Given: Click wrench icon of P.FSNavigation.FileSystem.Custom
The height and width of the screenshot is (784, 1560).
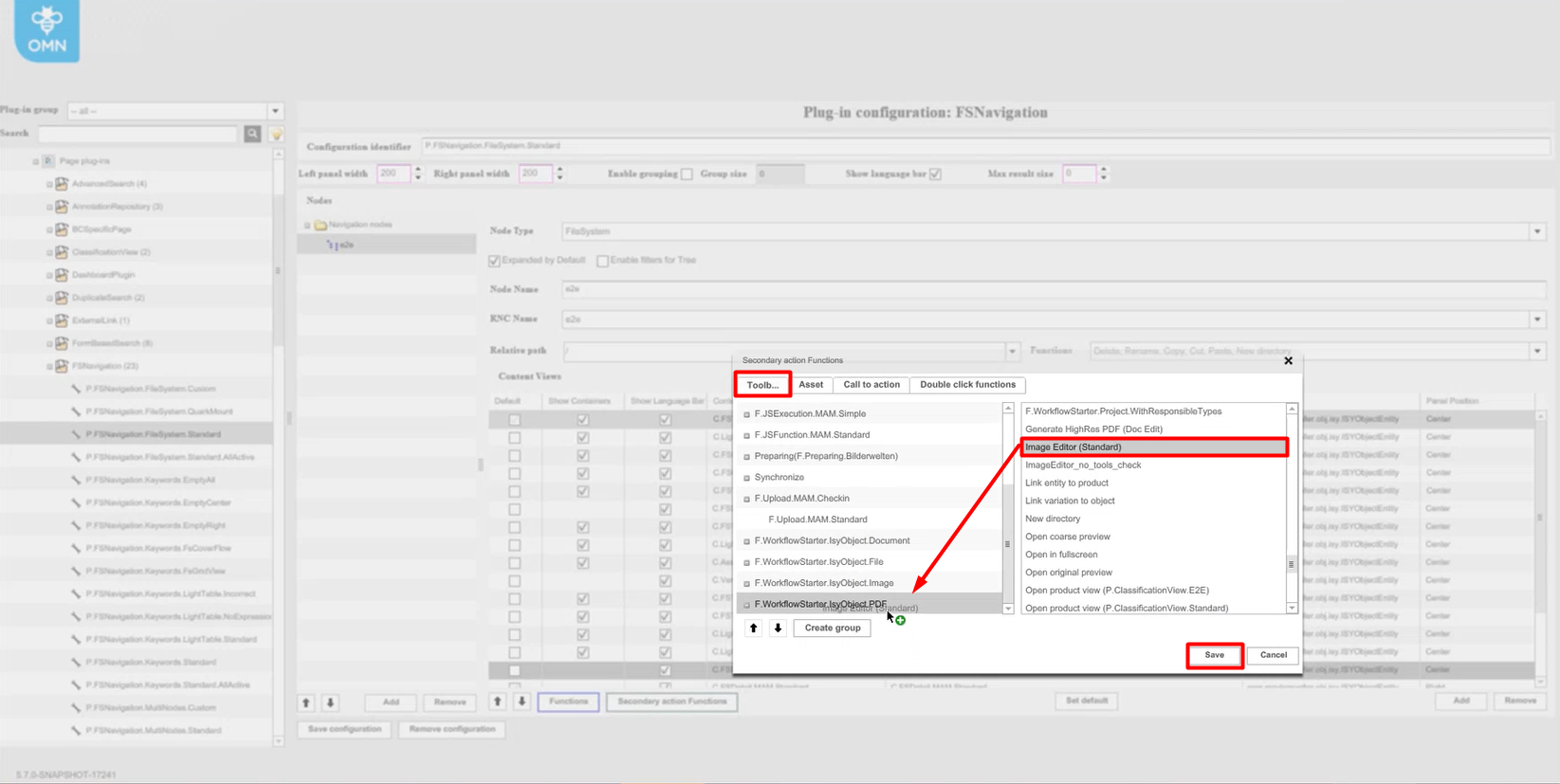Looking at the screenshot, I should tap(76, 389).
